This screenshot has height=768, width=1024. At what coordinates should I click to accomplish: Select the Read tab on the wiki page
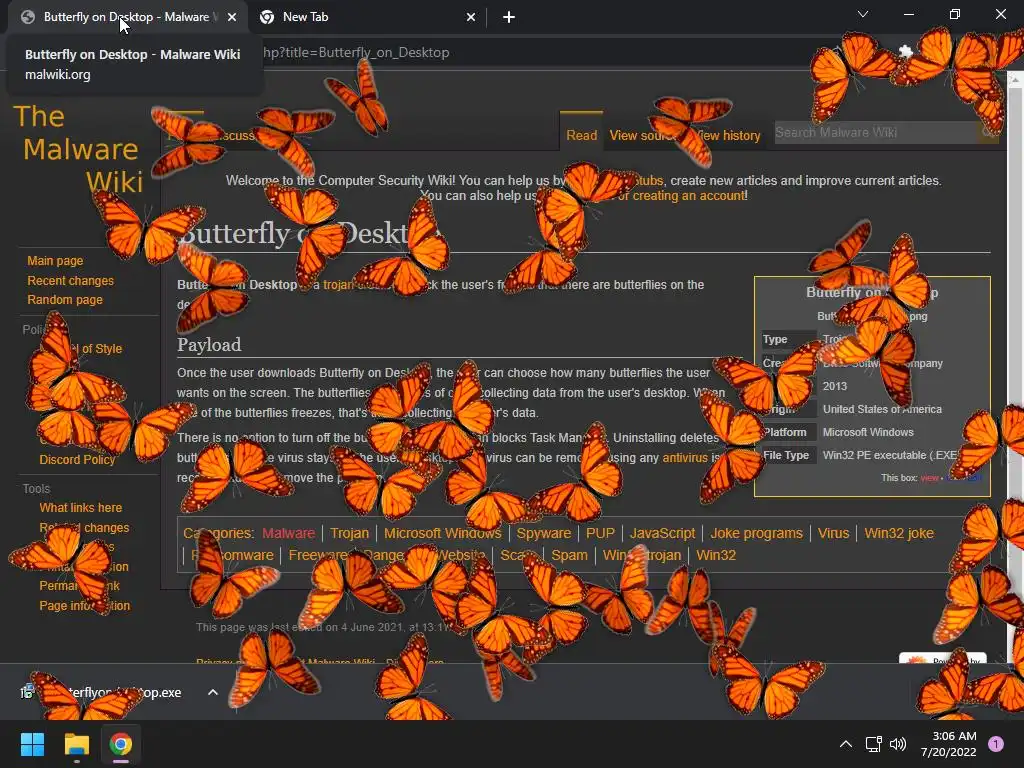click(x=581, y=135)
